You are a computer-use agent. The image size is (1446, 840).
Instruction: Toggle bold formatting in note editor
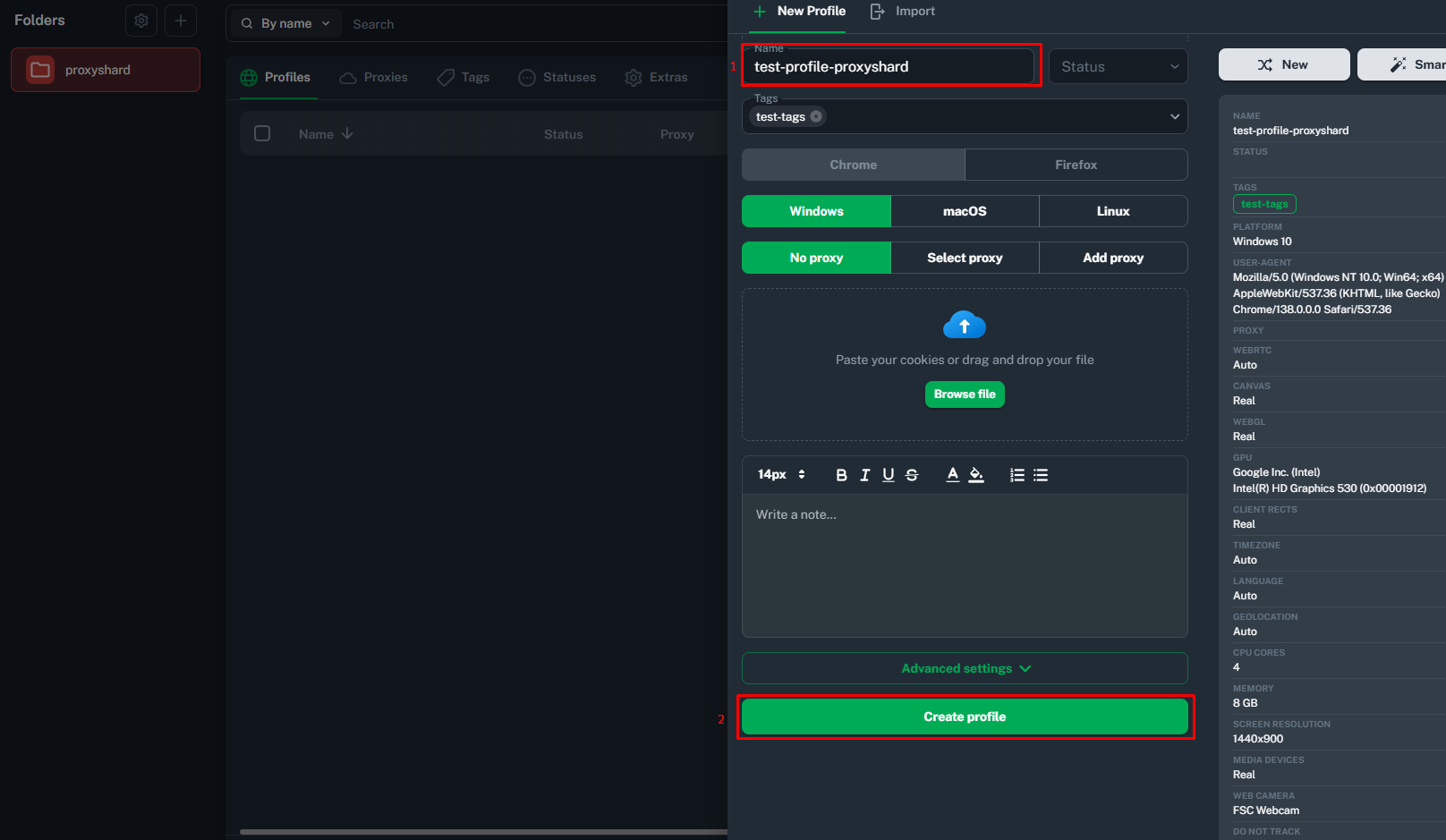coord(841,475)
